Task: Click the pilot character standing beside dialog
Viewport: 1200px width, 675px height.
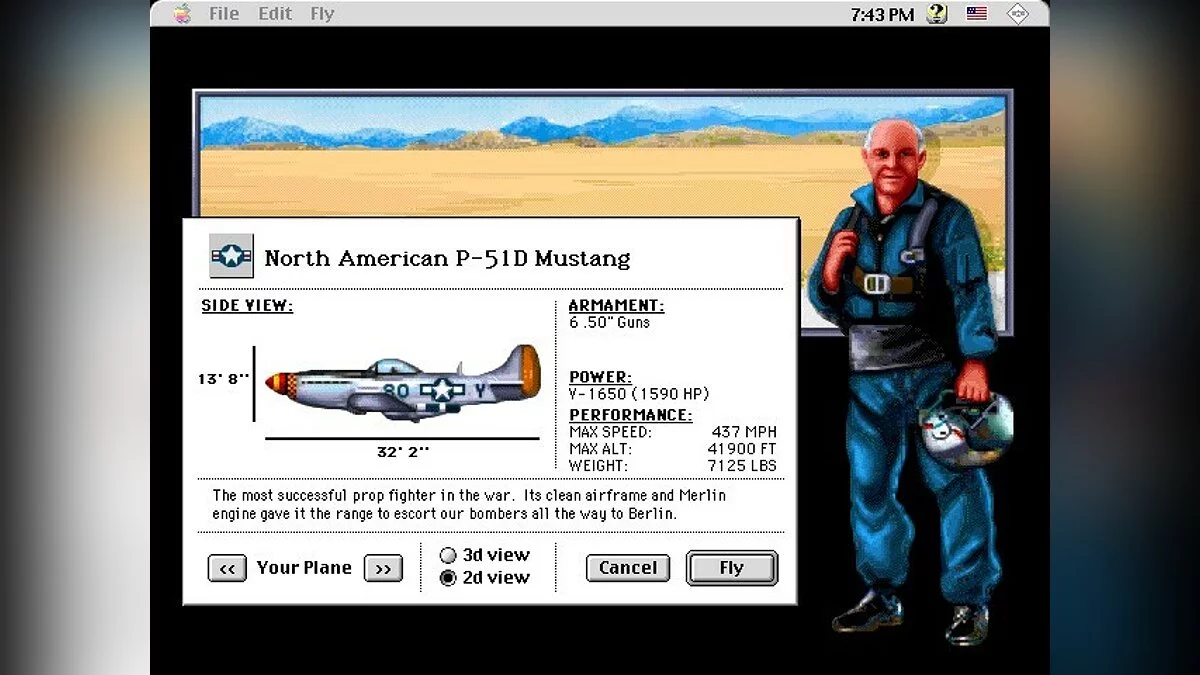Action: [890, 300]
